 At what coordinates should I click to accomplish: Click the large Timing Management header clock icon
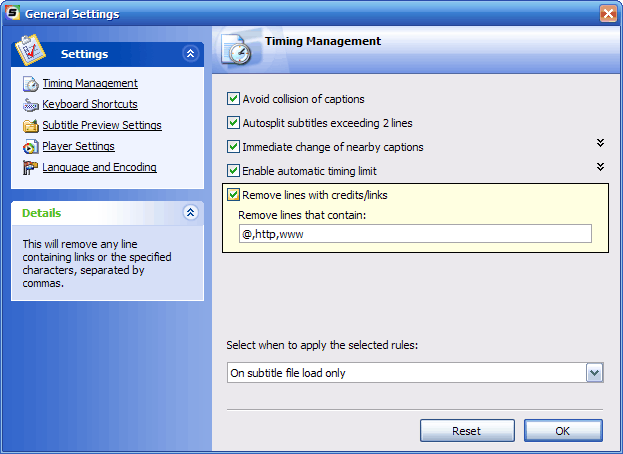pyautogui.click(x=237, y=50)
